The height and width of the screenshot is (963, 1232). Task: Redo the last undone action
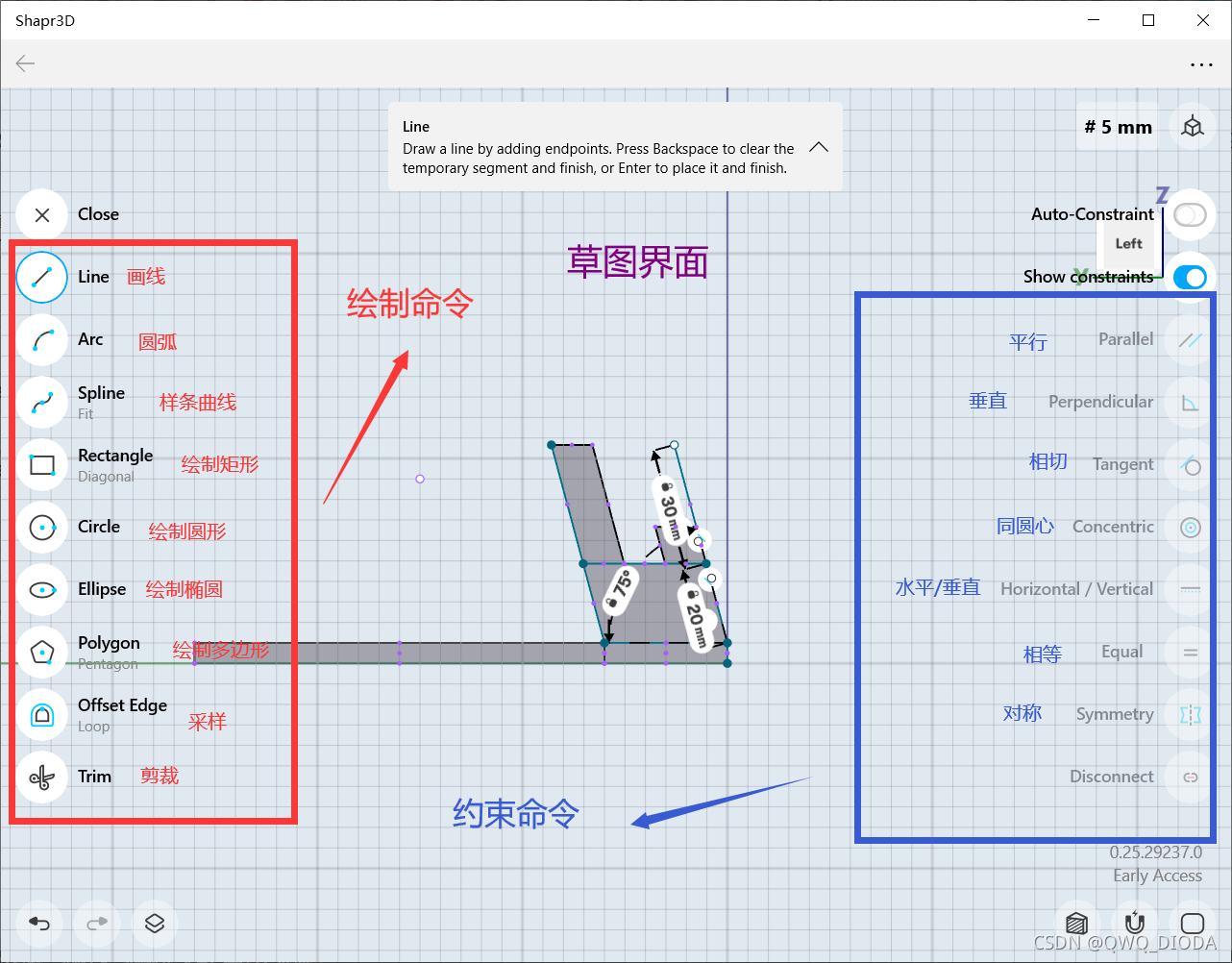[97, 924]
